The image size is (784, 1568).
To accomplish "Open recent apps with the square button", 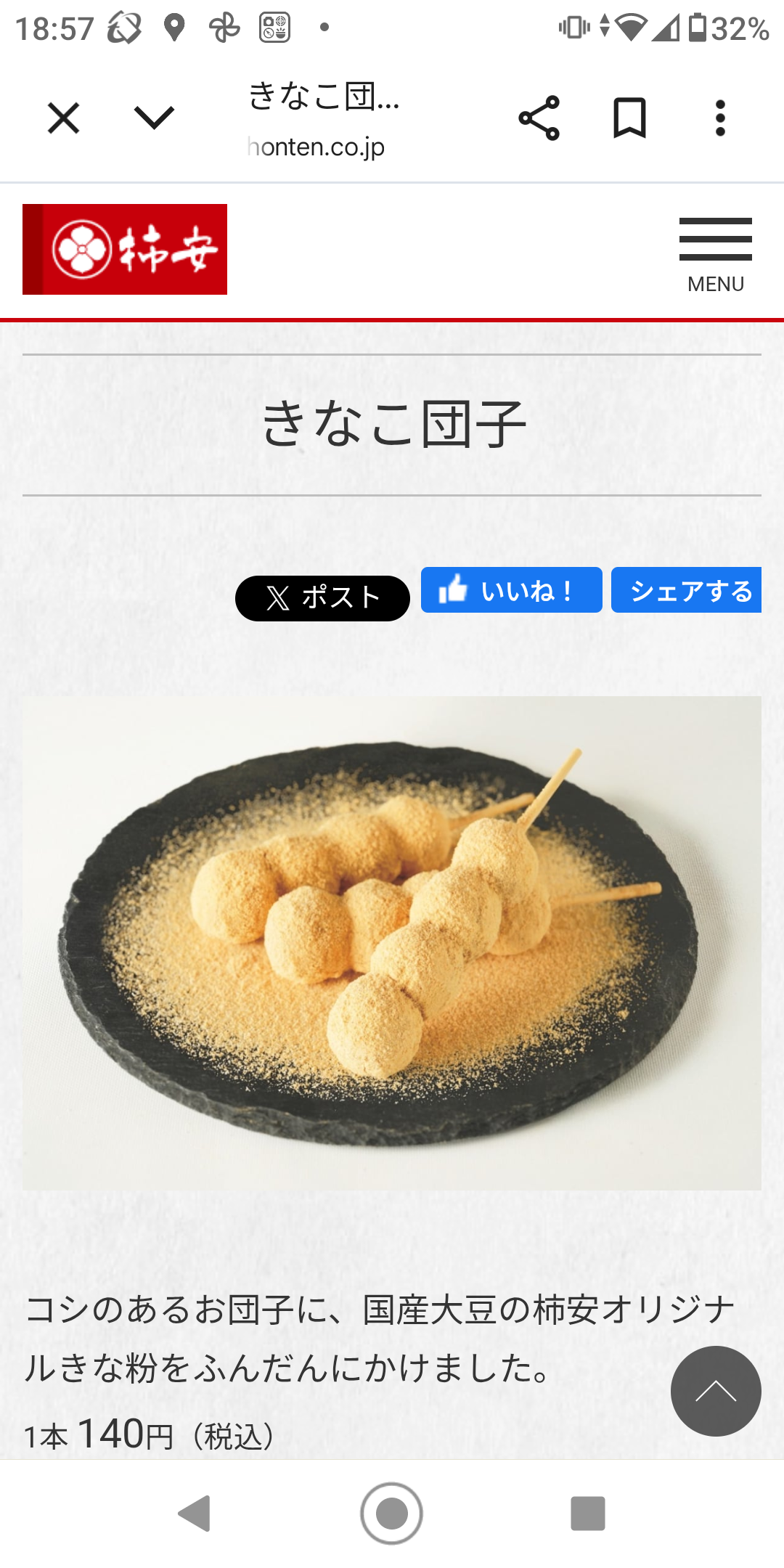I will click(x=588, y=1514).
